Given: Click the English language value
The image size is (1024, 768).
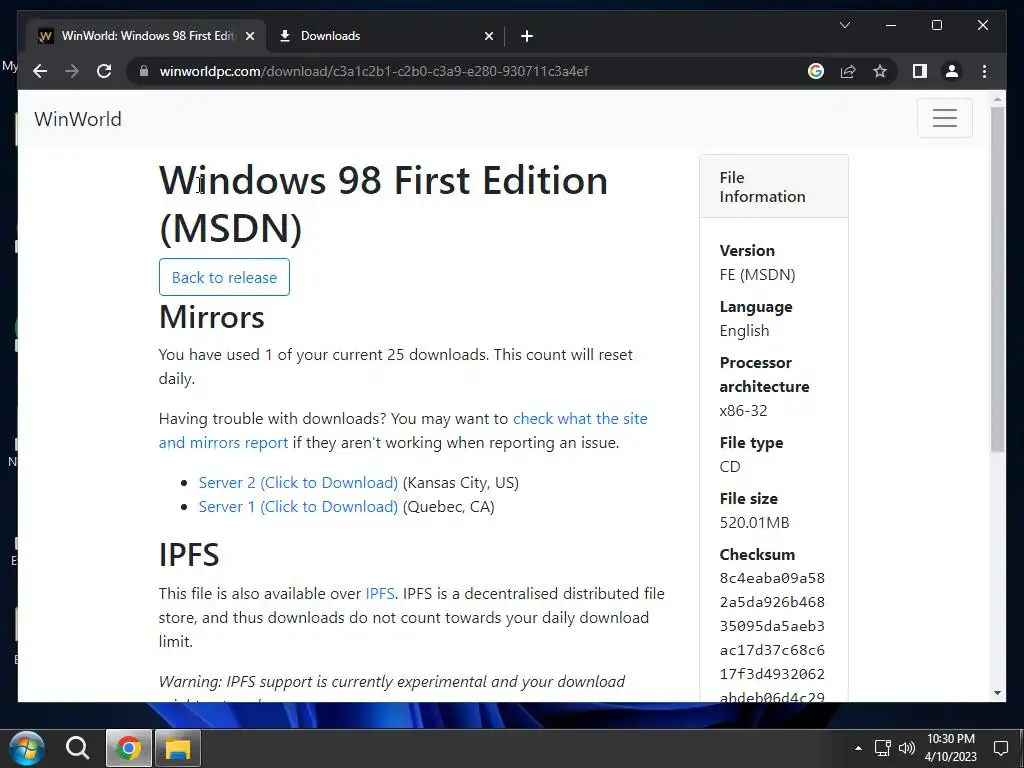Looking at the screenshot, I should (x=744, y=330).
